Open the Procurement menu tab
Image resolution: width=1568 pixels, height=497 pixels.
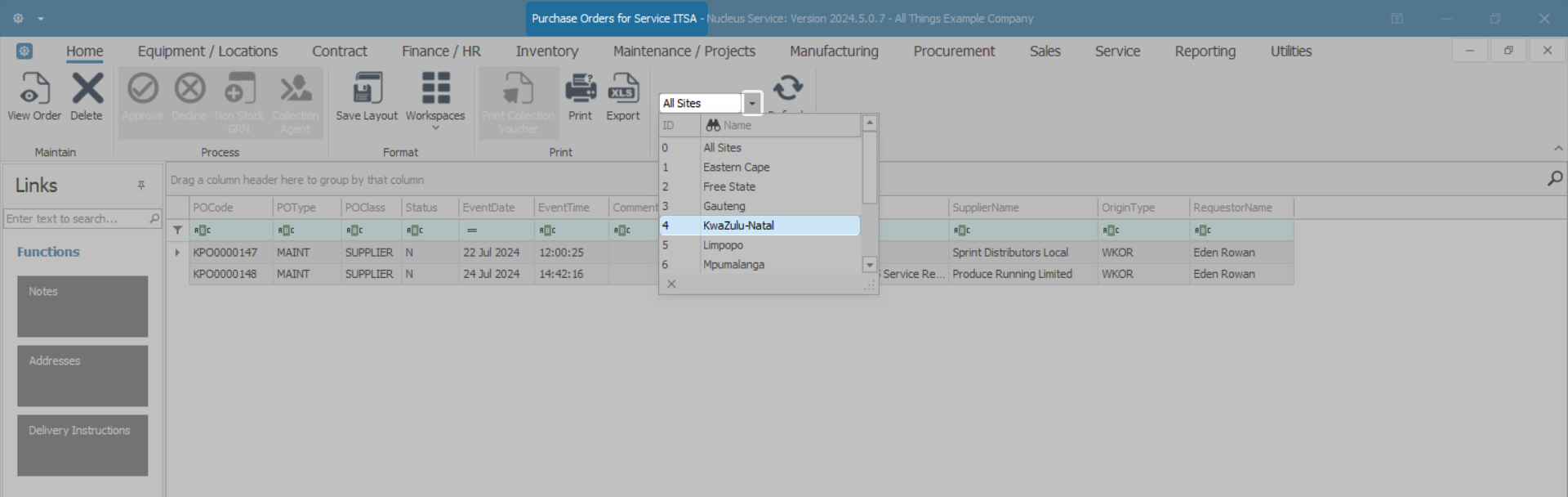[x=954, y=51]
